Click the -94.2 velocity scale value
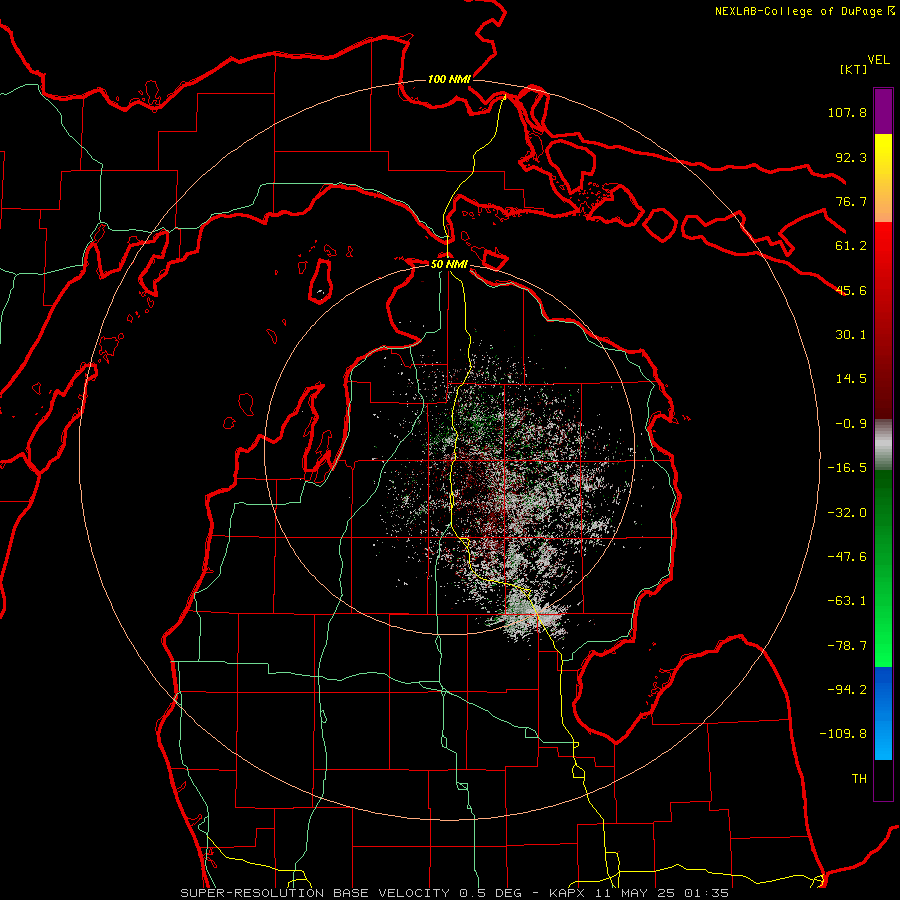This screenshot has height=900, width=900. (x=847, y=690)
